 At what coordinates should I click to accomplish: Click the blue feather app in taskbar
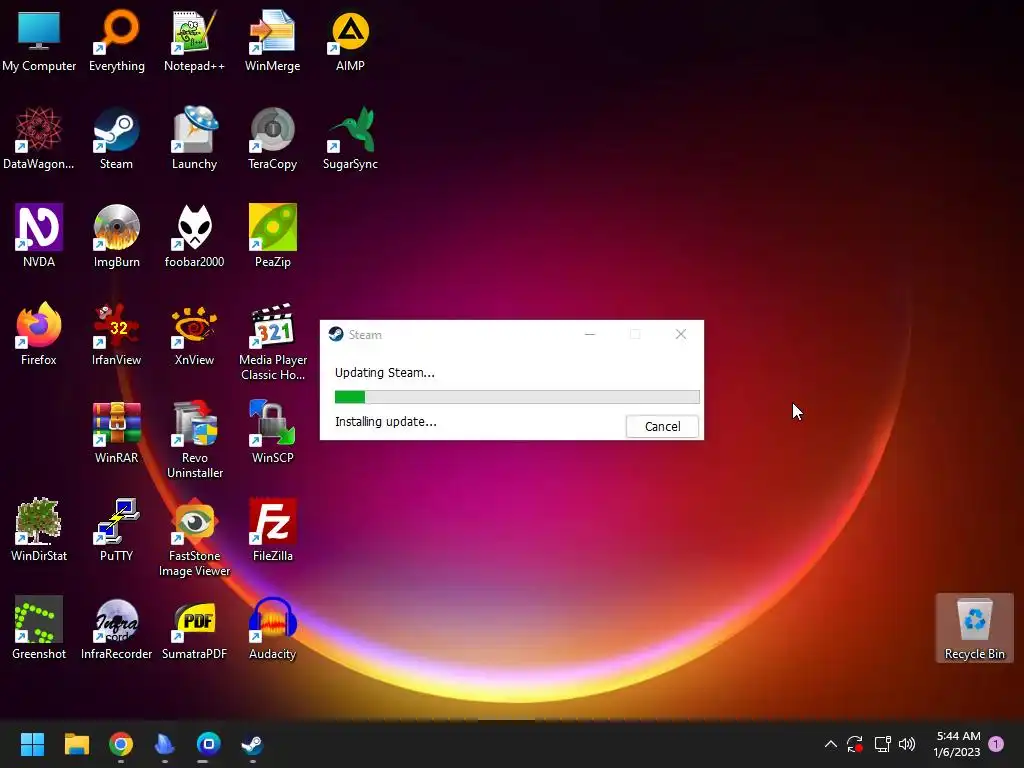click(165, 744)
